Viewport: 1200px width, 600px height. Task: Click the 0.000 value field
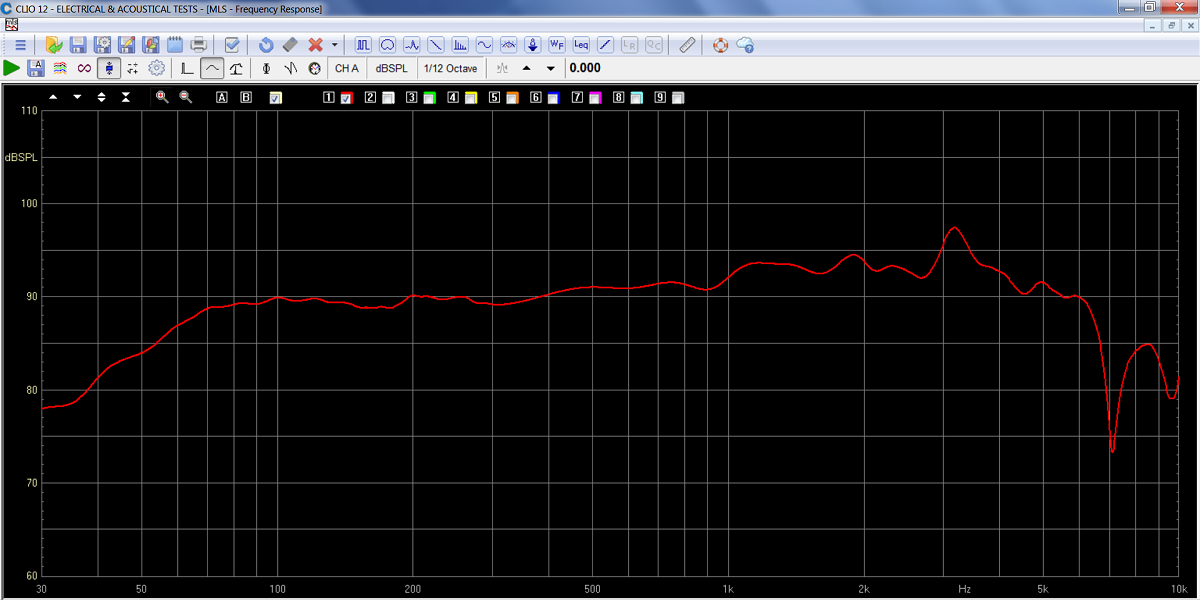click(585, 68)
